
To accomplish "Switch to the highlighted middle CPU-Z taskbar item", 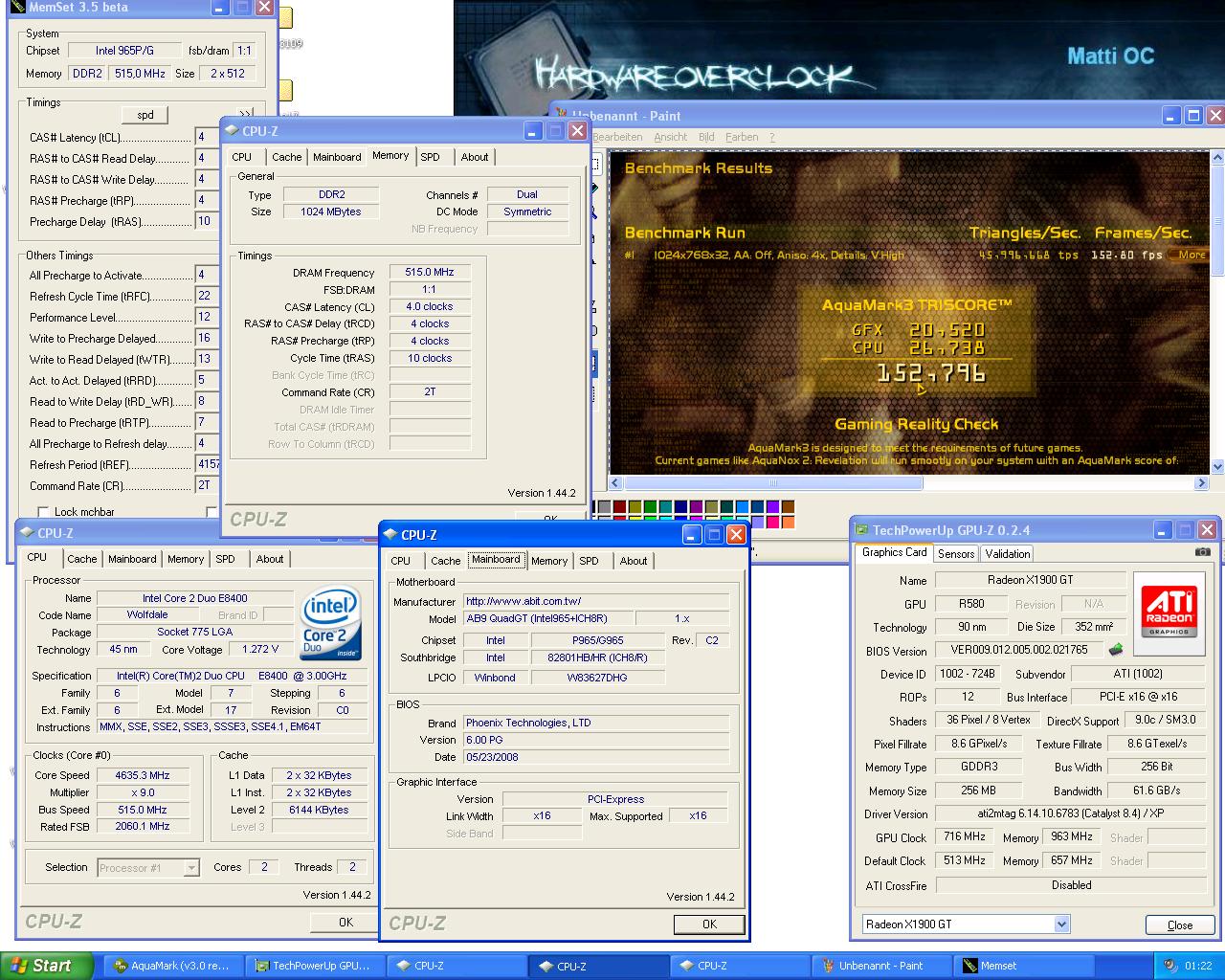I will coord(598,966).
